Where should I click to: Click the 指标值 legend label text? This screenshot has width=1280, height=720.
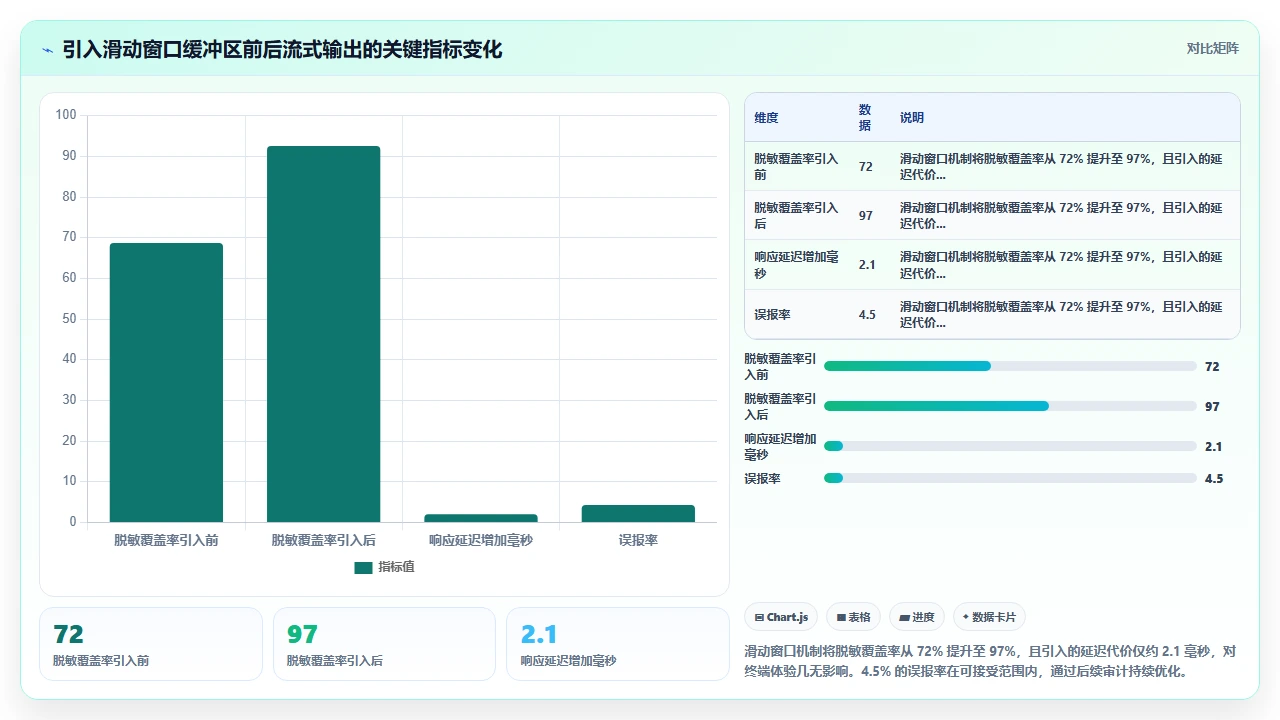pos(396,567)
